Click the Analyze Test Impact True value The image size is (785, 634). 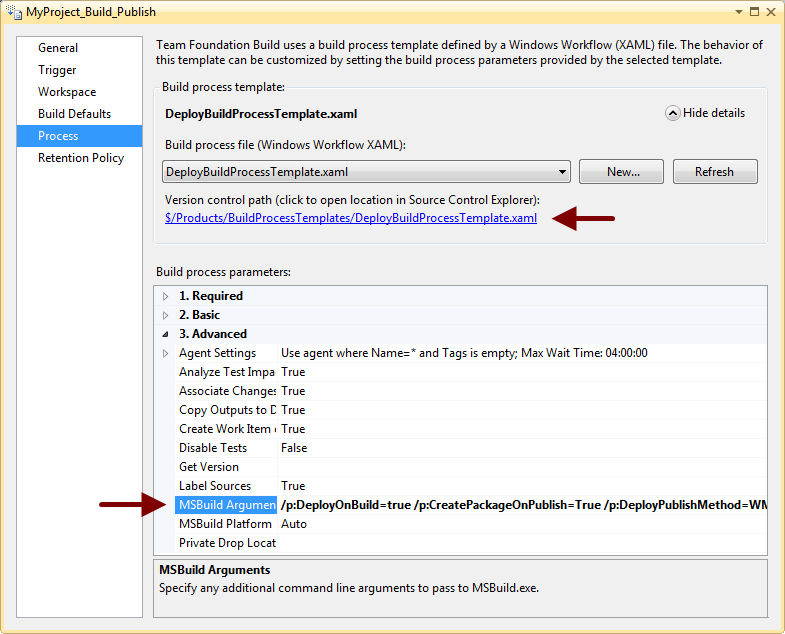point(522,372)
